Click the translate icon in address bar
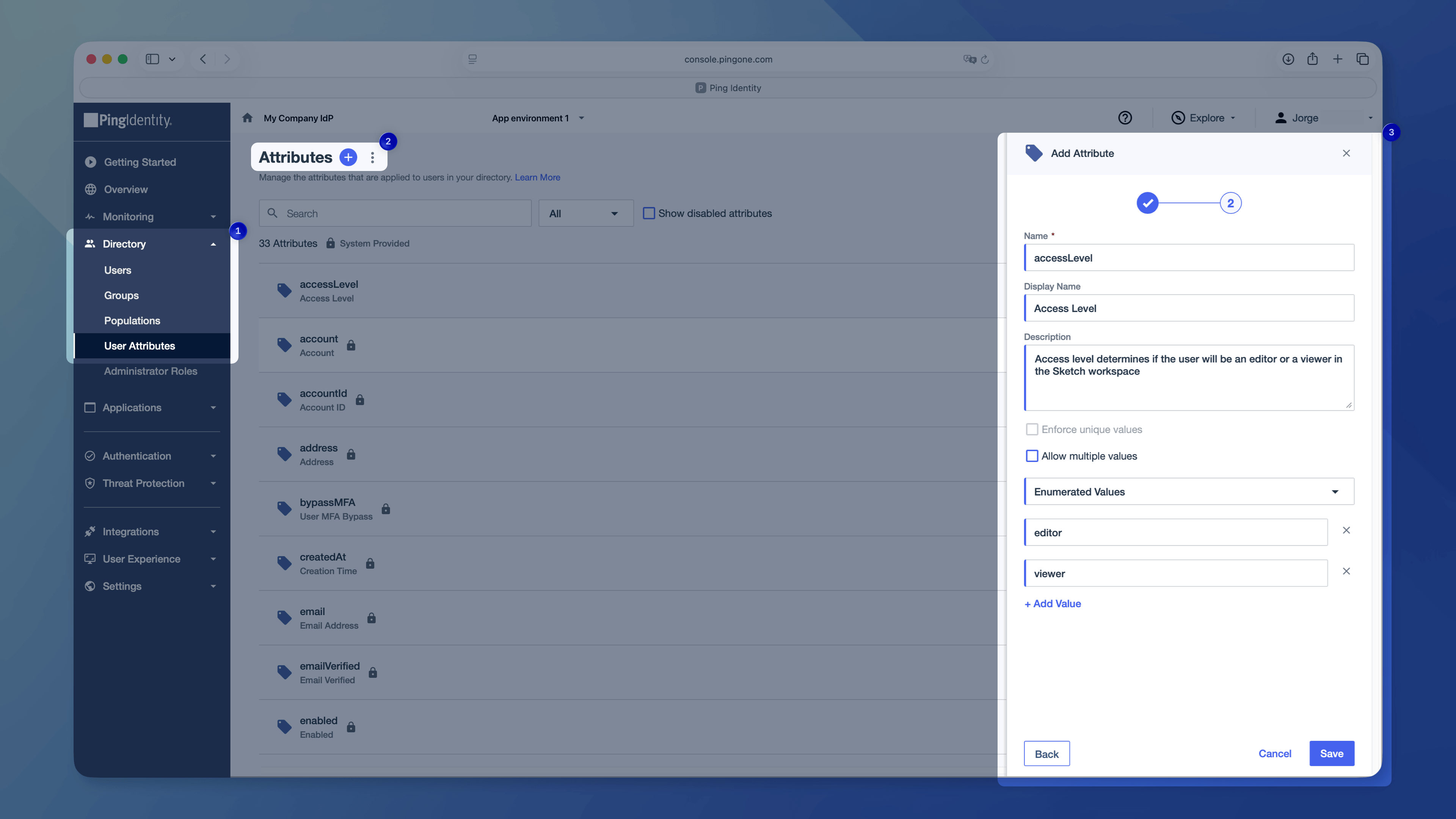The image size is (1456, 819). (x=970, y=60)
